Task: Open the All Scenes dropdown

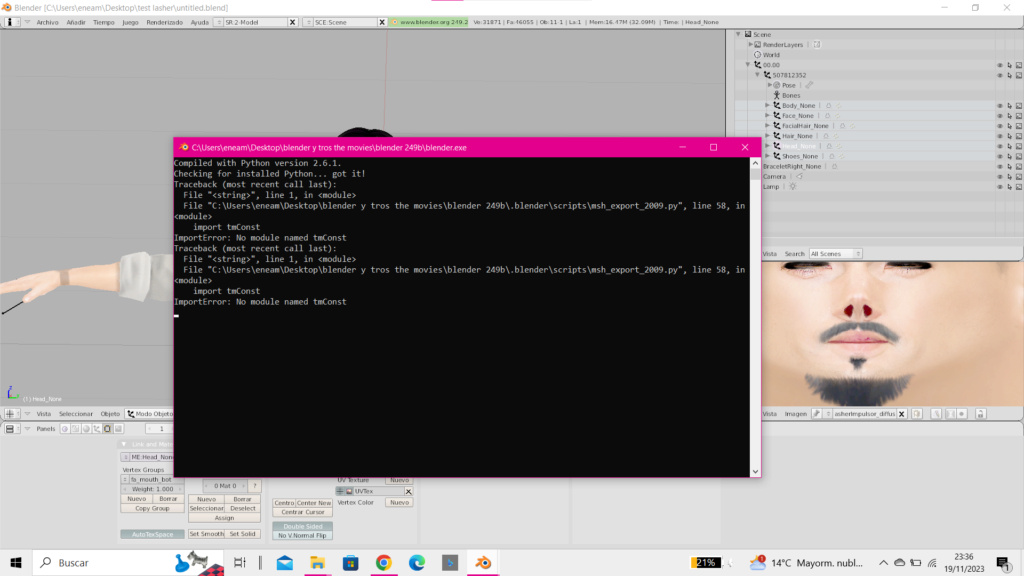Action: tap(835, 253)
